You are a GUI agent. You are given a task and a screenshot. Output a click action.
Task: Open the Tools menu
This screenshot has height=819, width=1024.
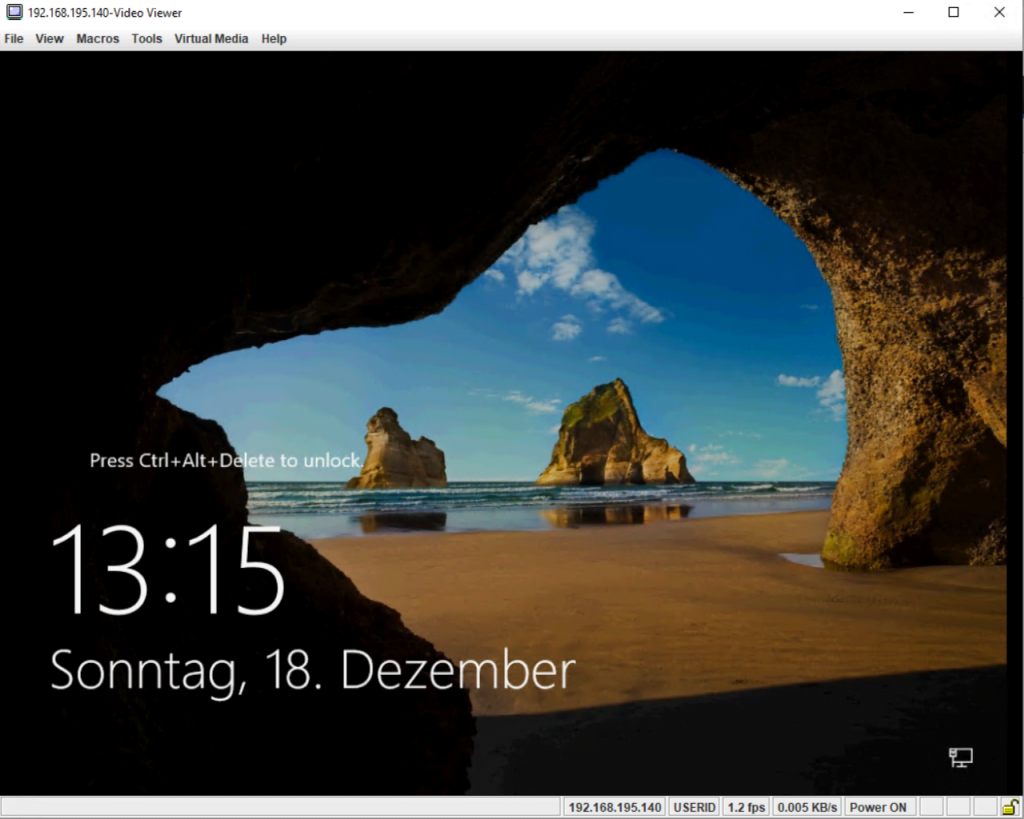point(147,39)
